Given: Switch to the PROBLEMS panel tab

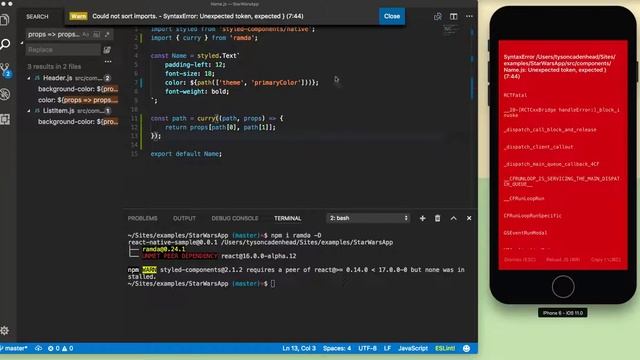Looking at the screenshot, I should click(142, 218).
